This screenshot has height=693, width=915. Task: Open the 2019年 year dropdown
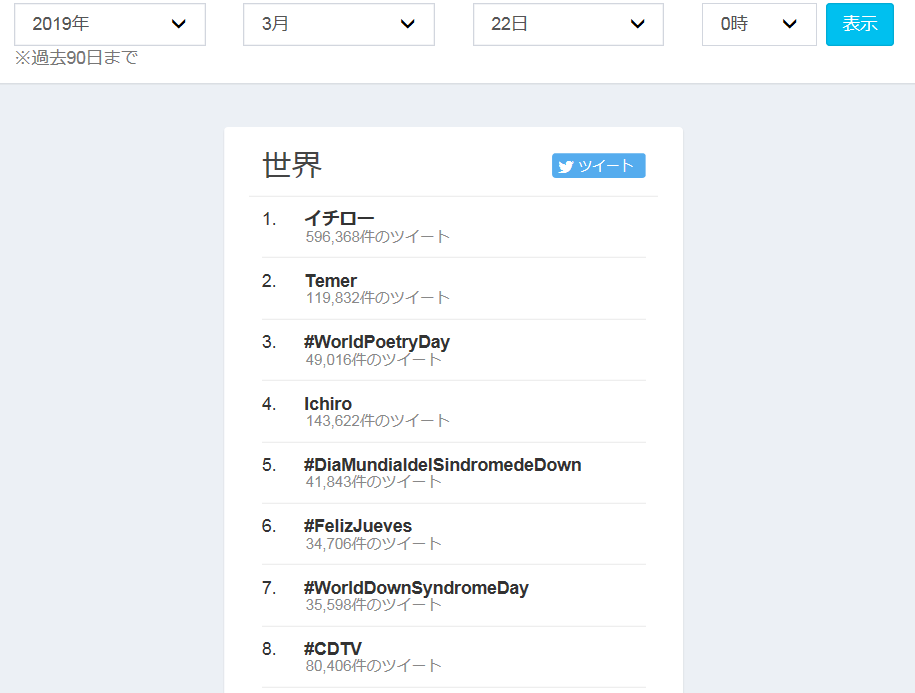point(109,24)
